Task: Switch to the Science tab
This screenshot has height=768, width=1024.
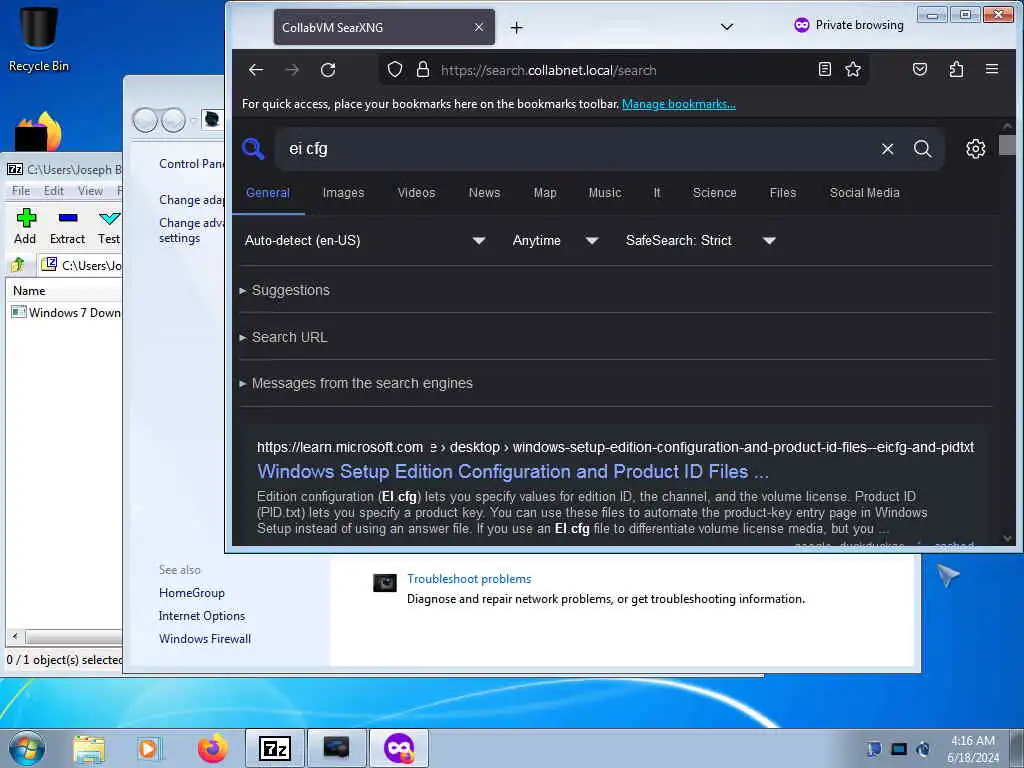Action: click(714, 193)
